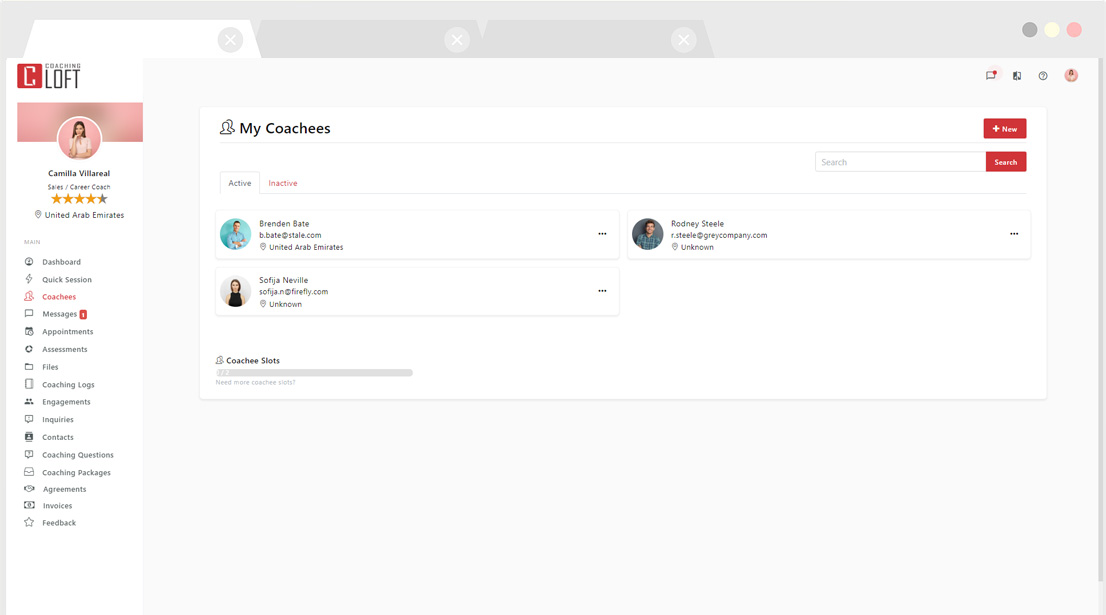Screen dimensions: 1106x615
Task: Click the Appointments calendar icon
Action: pos(29,331)
